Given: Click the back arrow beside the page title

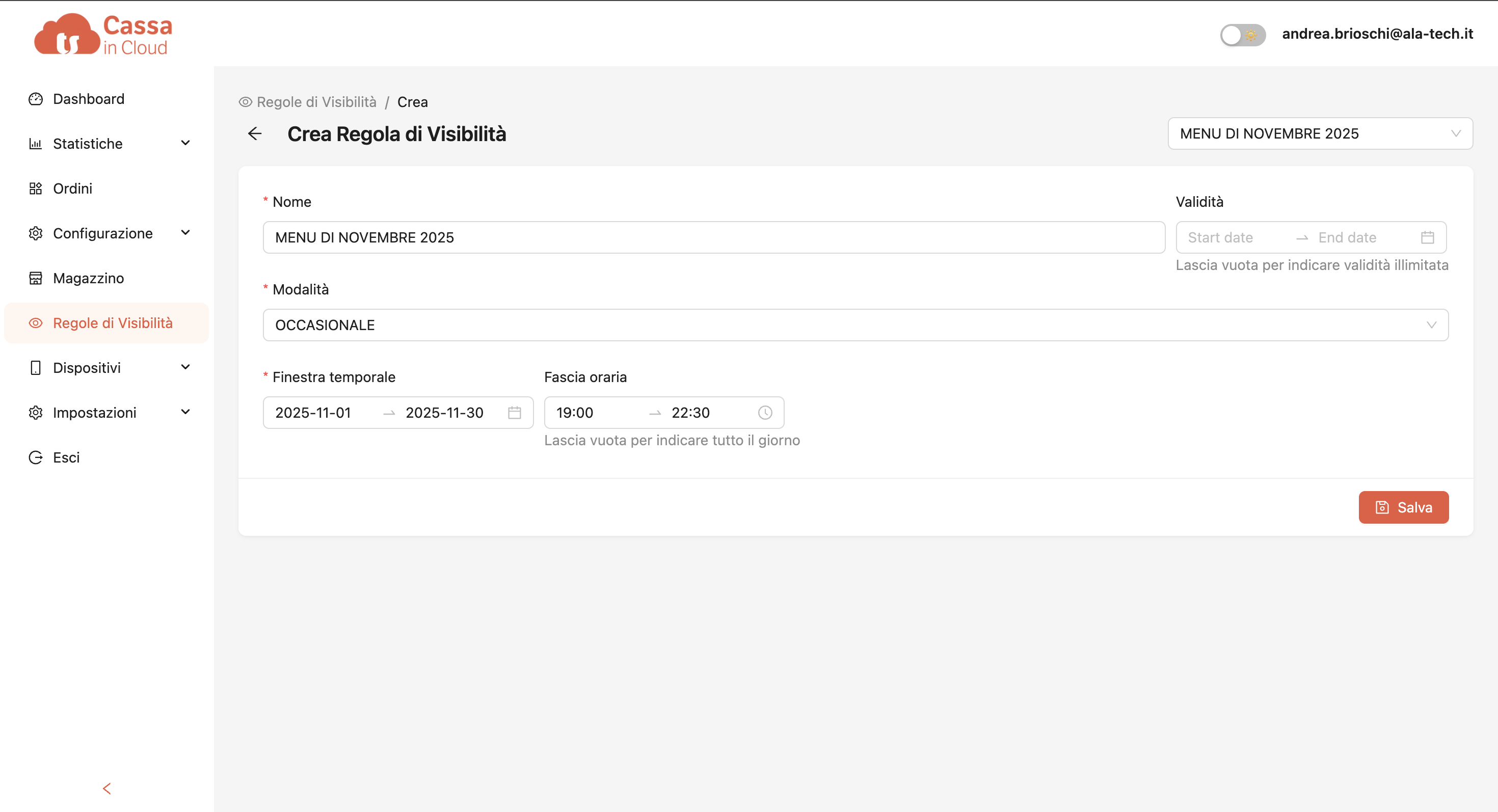Looking at the screenshot, I should click(255, 133).
